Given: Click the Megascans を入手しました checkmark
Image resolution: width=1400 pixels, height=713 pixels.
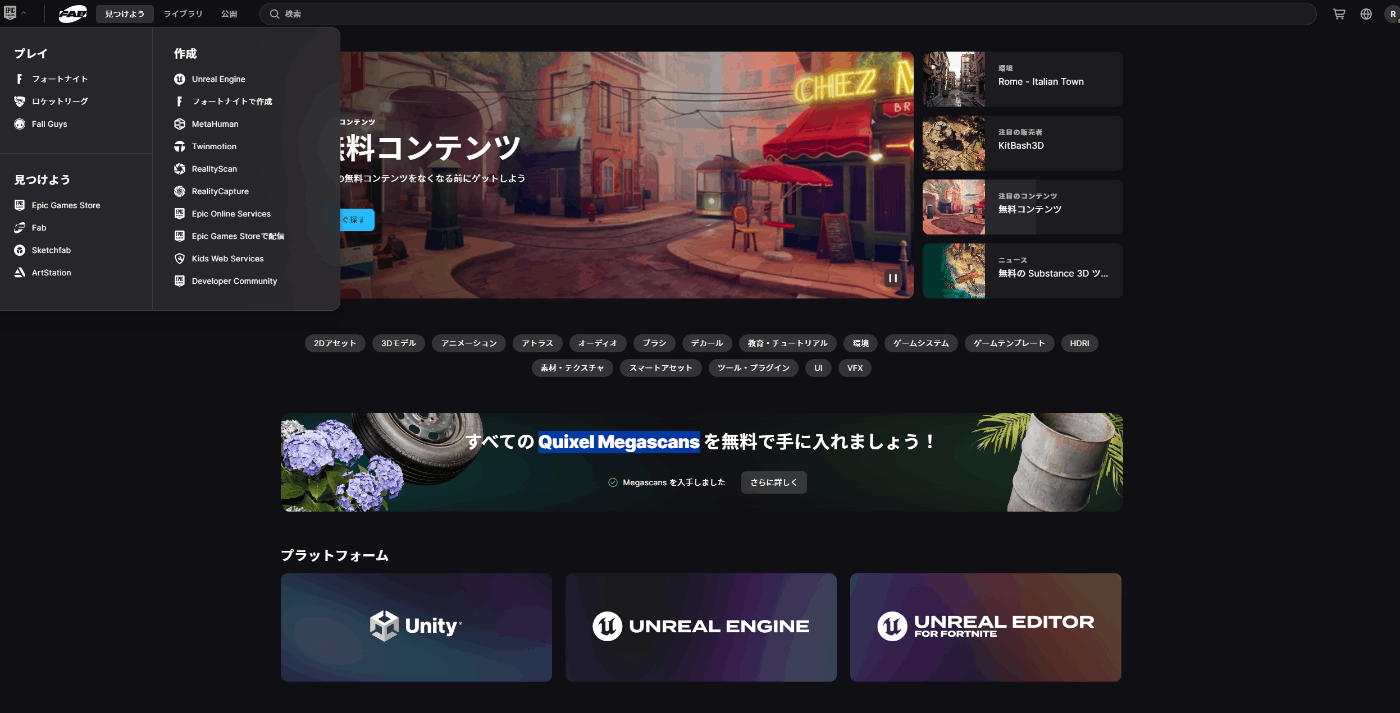Looking at the screenshot, I should tap(613, 482).
